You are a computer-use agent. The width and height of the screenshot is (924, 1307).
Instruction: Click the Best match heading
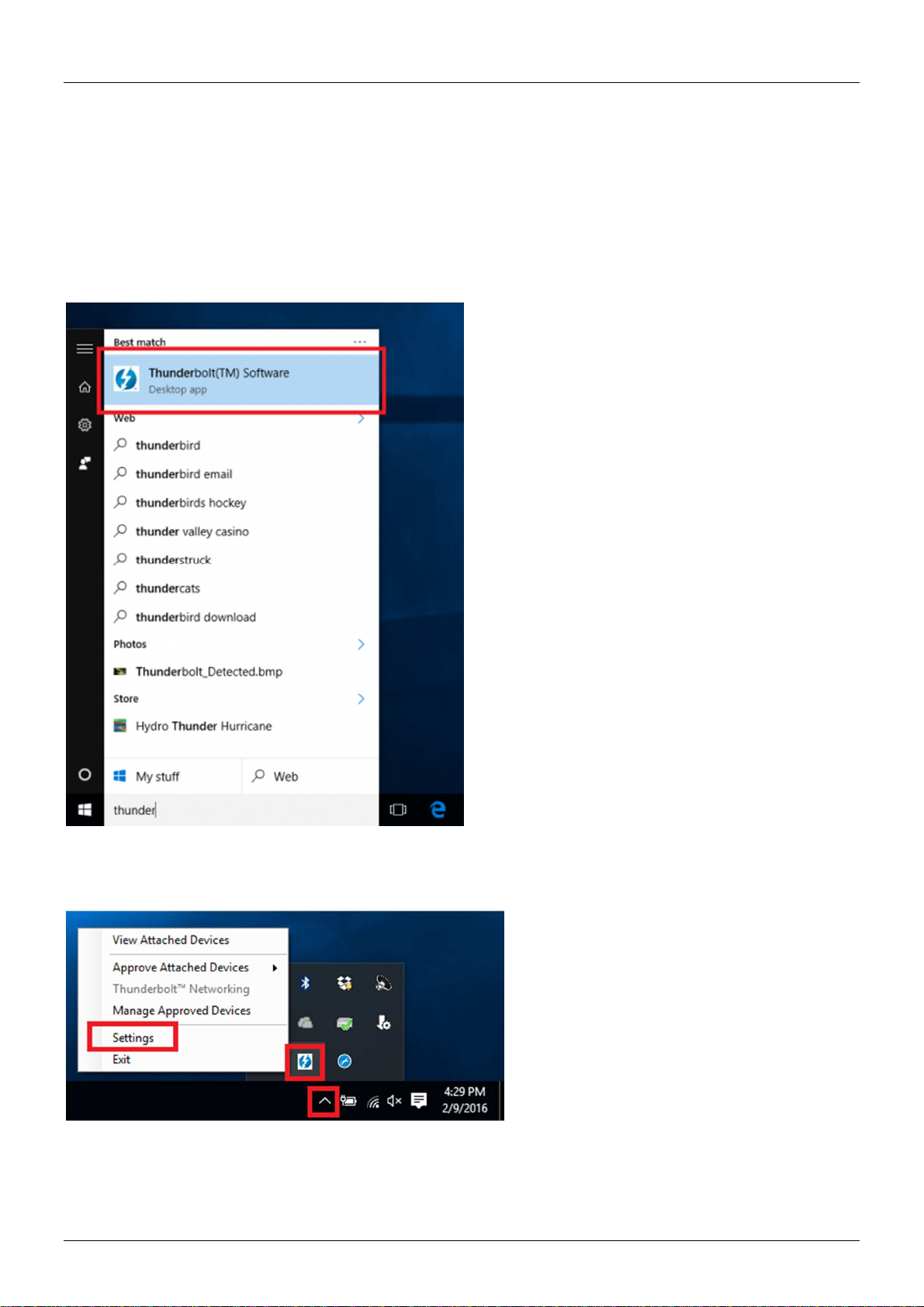(x=140, y=342)
